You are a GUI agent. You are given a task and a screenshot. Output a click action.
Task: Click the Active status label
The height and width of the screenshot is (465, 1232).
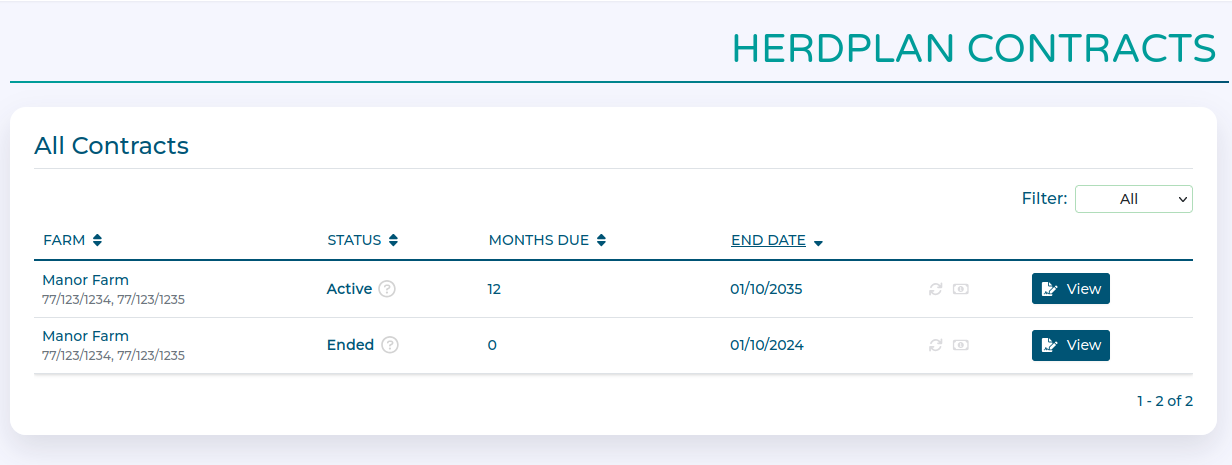click(349, 289)
